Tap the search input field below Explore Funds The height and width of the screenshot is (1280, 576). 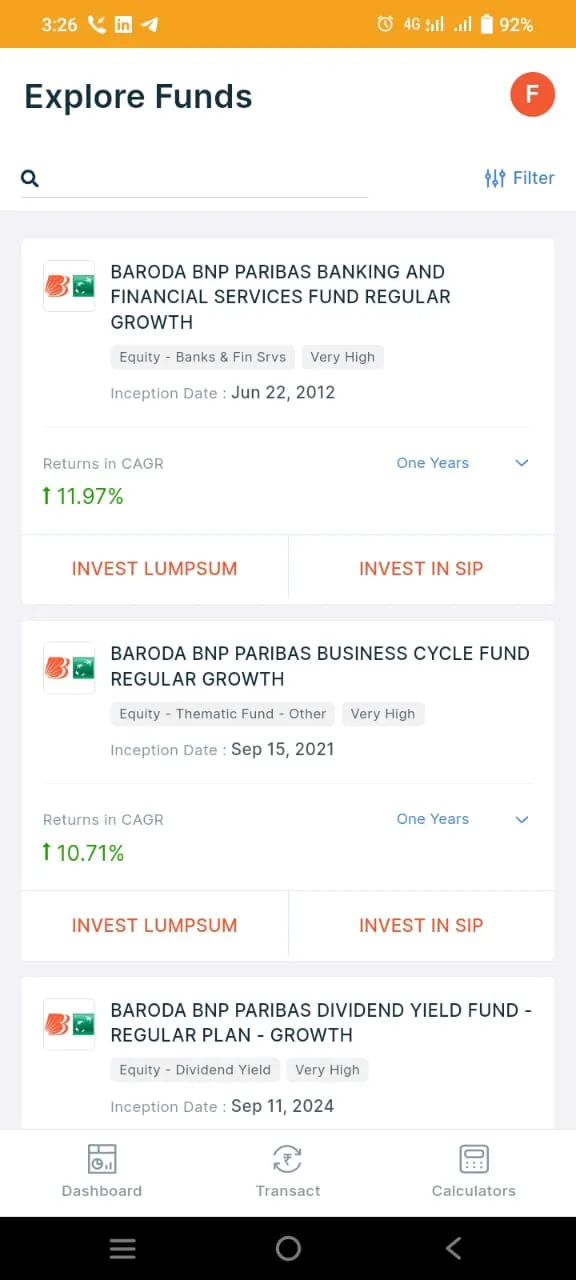point(200,178)
